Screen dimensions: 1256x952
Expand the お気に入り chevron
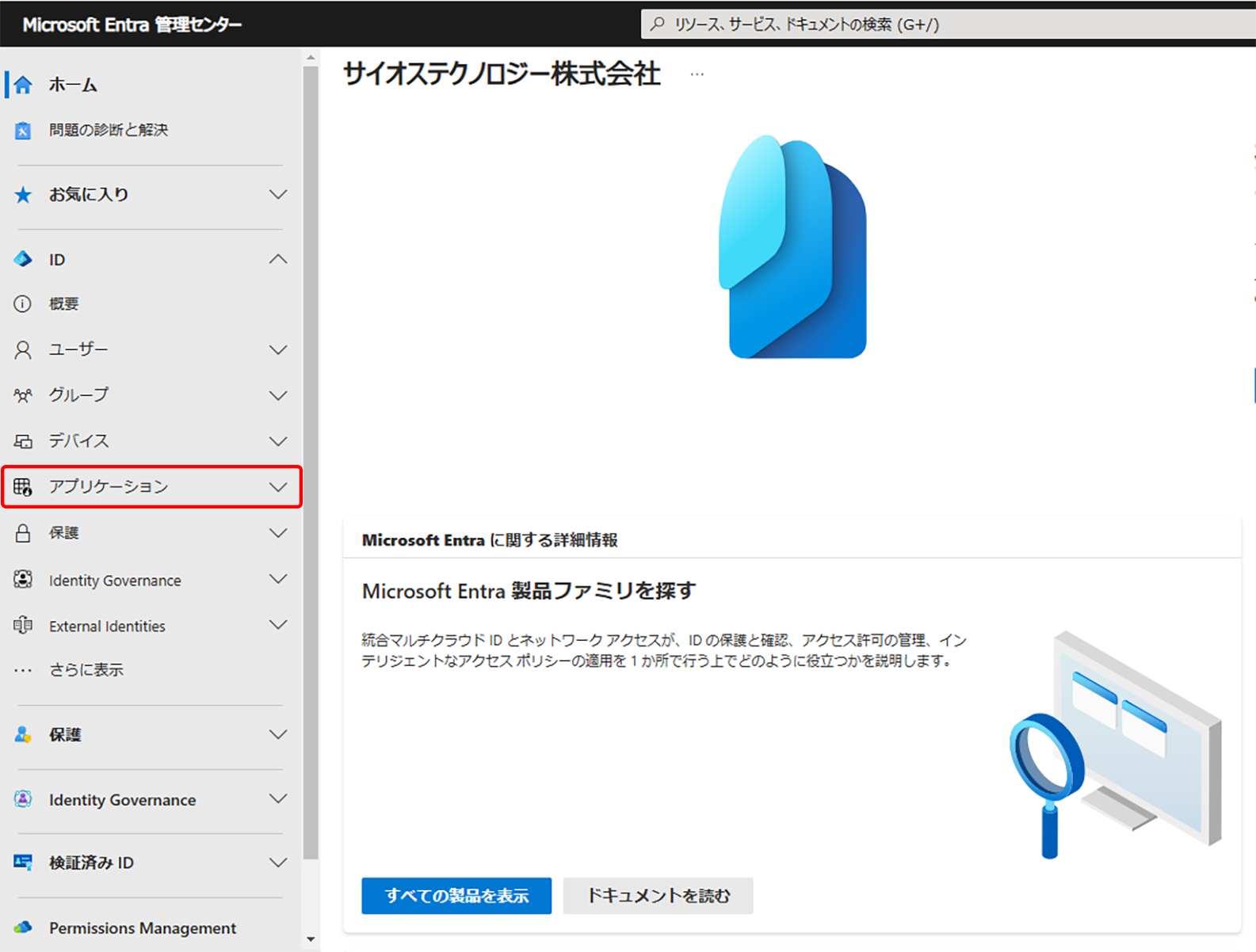(278, 195)
